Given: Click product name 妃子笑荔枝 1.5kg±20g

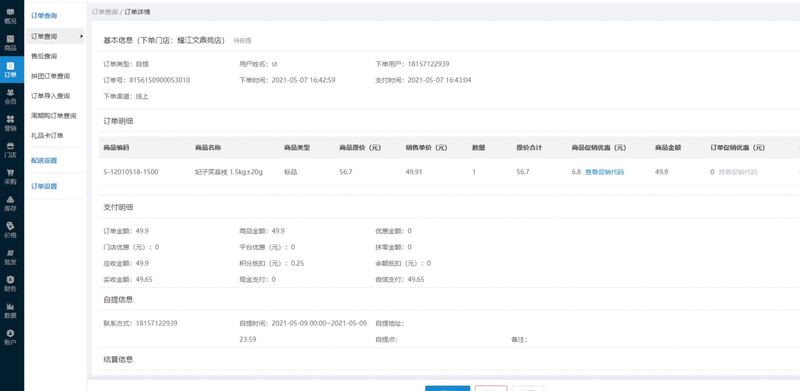Looking at the screenshot, I should pyautogui.click(x=229, y=172).
